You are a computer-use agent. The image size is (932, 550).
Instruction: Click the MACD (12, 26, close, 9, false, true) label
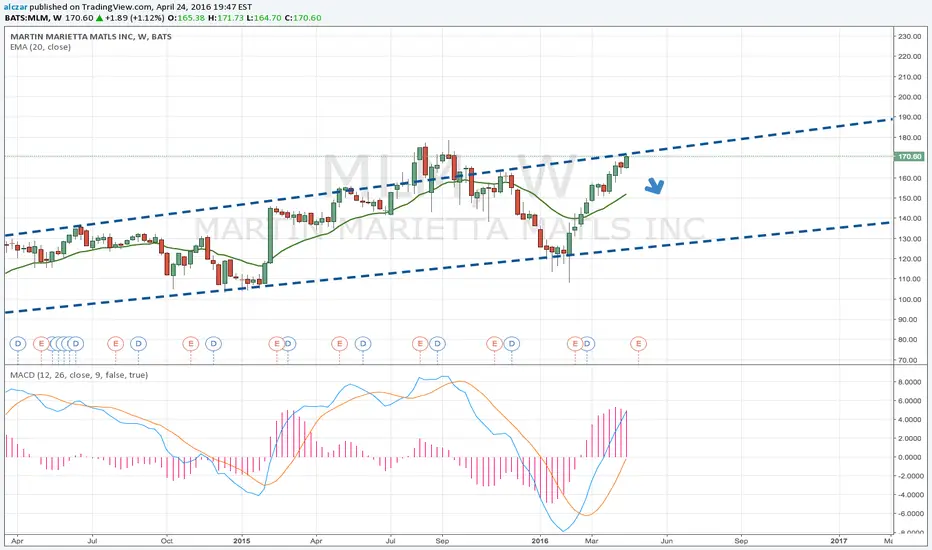click(79, 375)
